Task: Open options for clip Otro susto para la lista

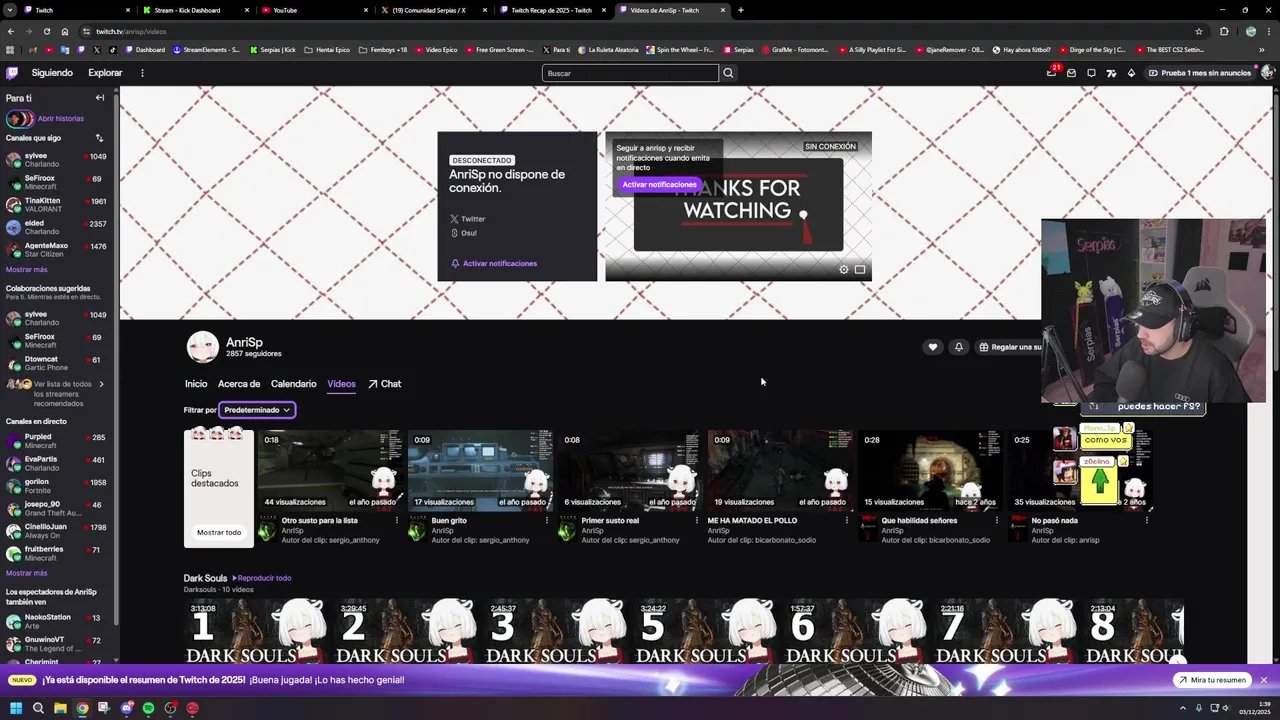Action: [x=396, y=520]
